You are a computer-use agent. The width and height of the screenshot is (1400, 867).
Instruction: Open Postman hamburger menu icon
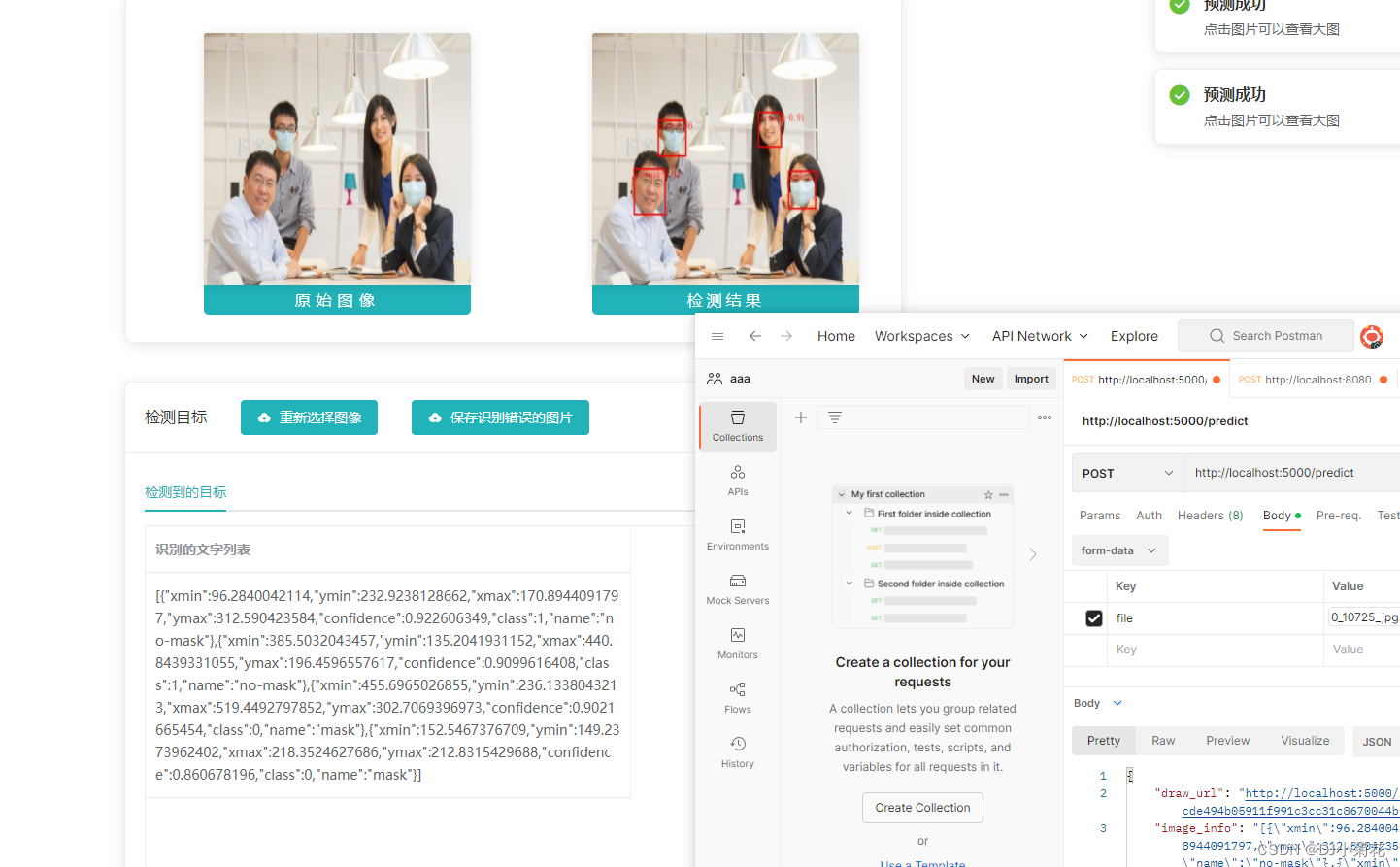click(717, 336)
